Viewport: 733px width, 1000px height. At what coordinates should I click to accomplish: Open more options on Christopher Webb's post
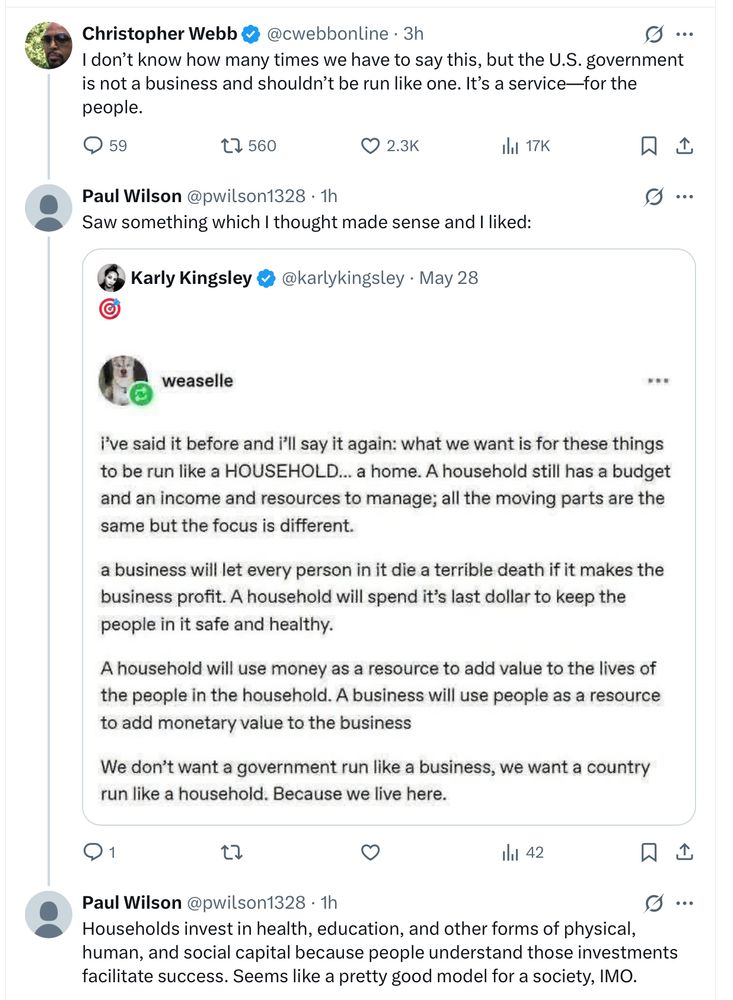click(685, 34)
